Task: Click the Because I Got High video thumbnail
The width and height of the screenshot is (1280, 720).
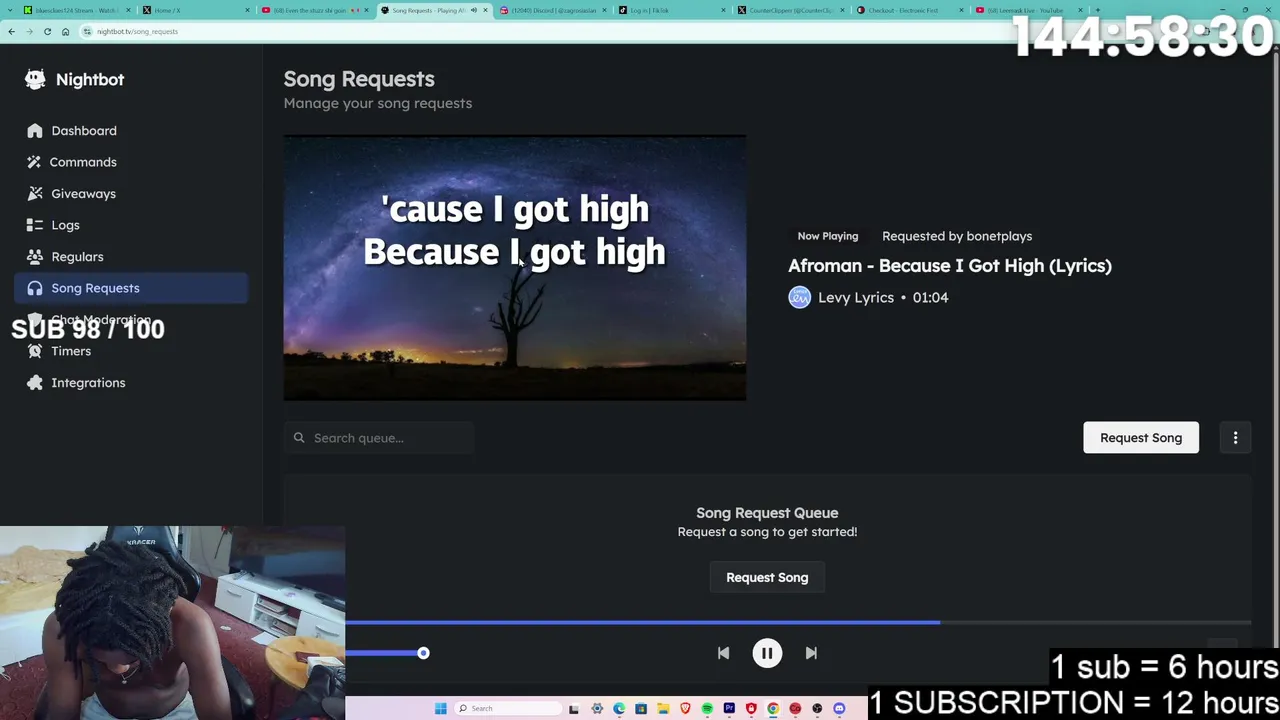Action: 514,268
